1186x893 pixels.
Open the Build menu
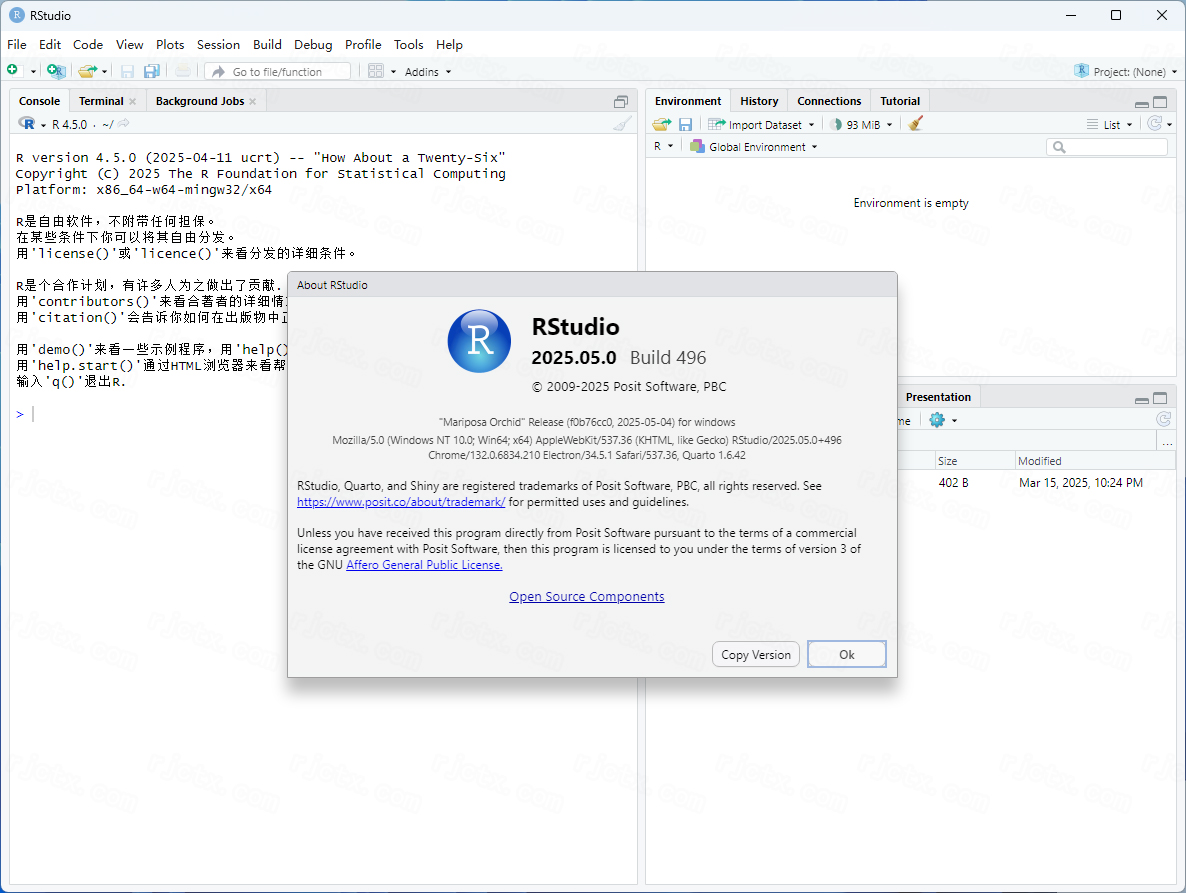[267, 45]
